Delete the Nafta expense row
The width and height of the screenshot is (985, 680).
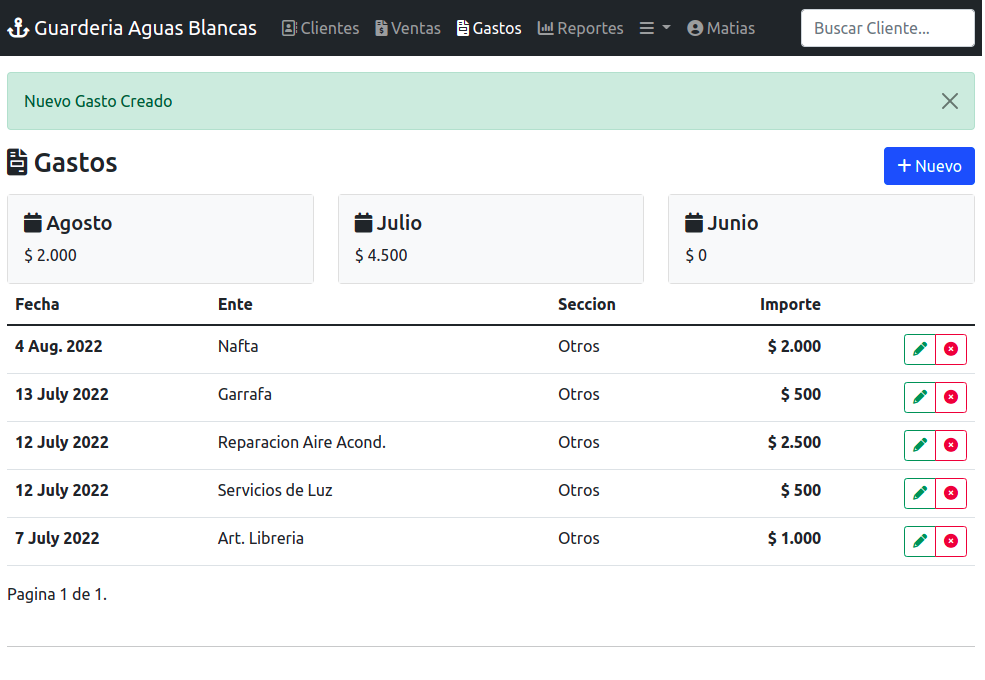tap(951, 349)
